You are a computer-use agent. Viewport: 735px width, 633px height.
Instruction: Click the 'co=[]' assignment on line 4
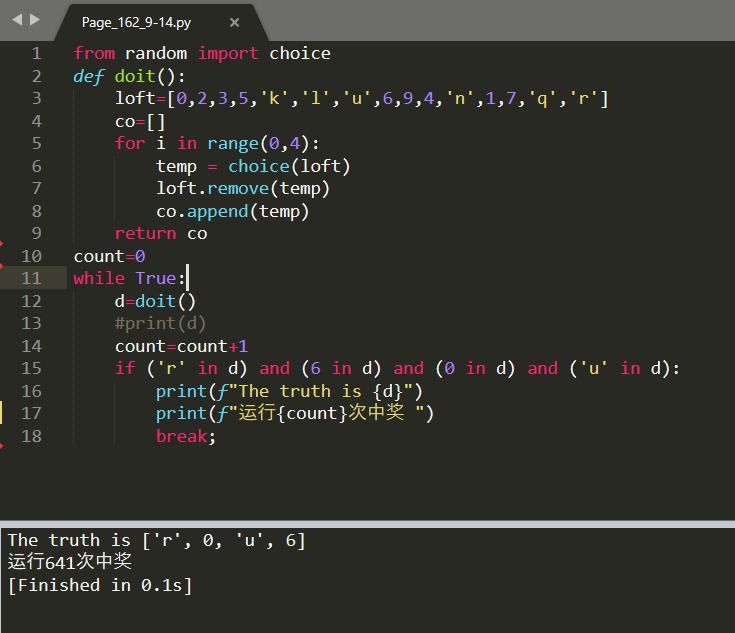140,121
